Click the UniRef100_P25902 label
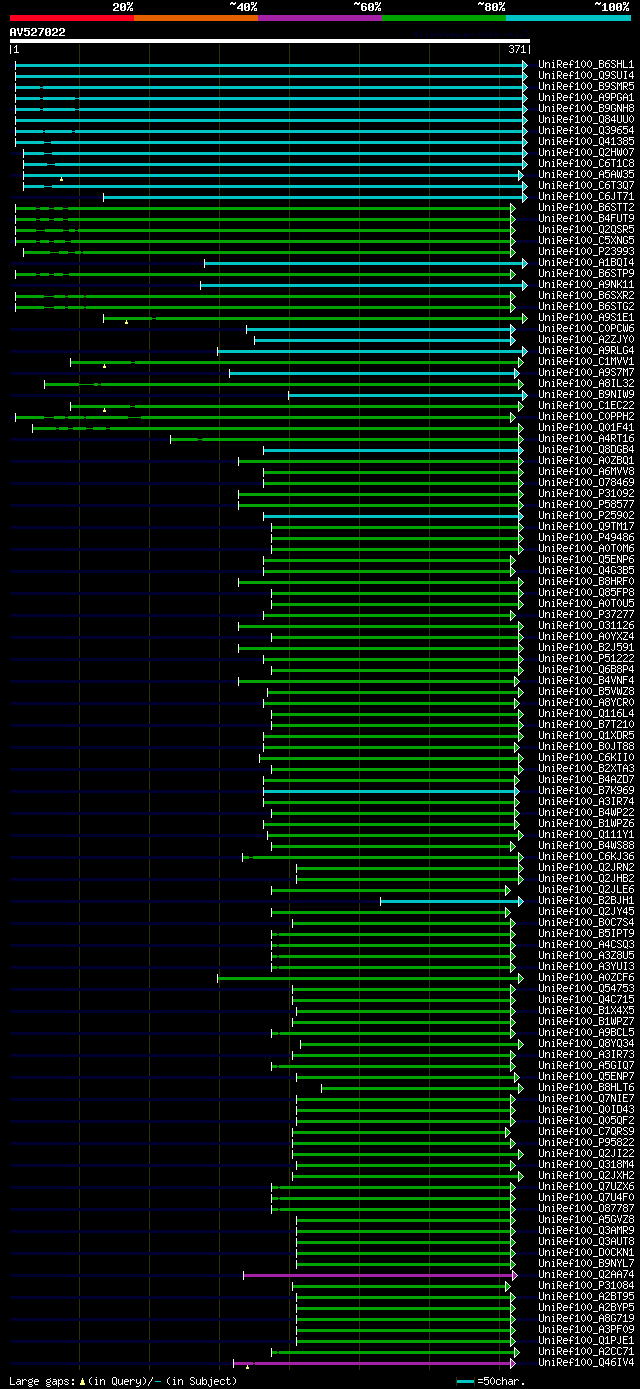 (586, 515)
